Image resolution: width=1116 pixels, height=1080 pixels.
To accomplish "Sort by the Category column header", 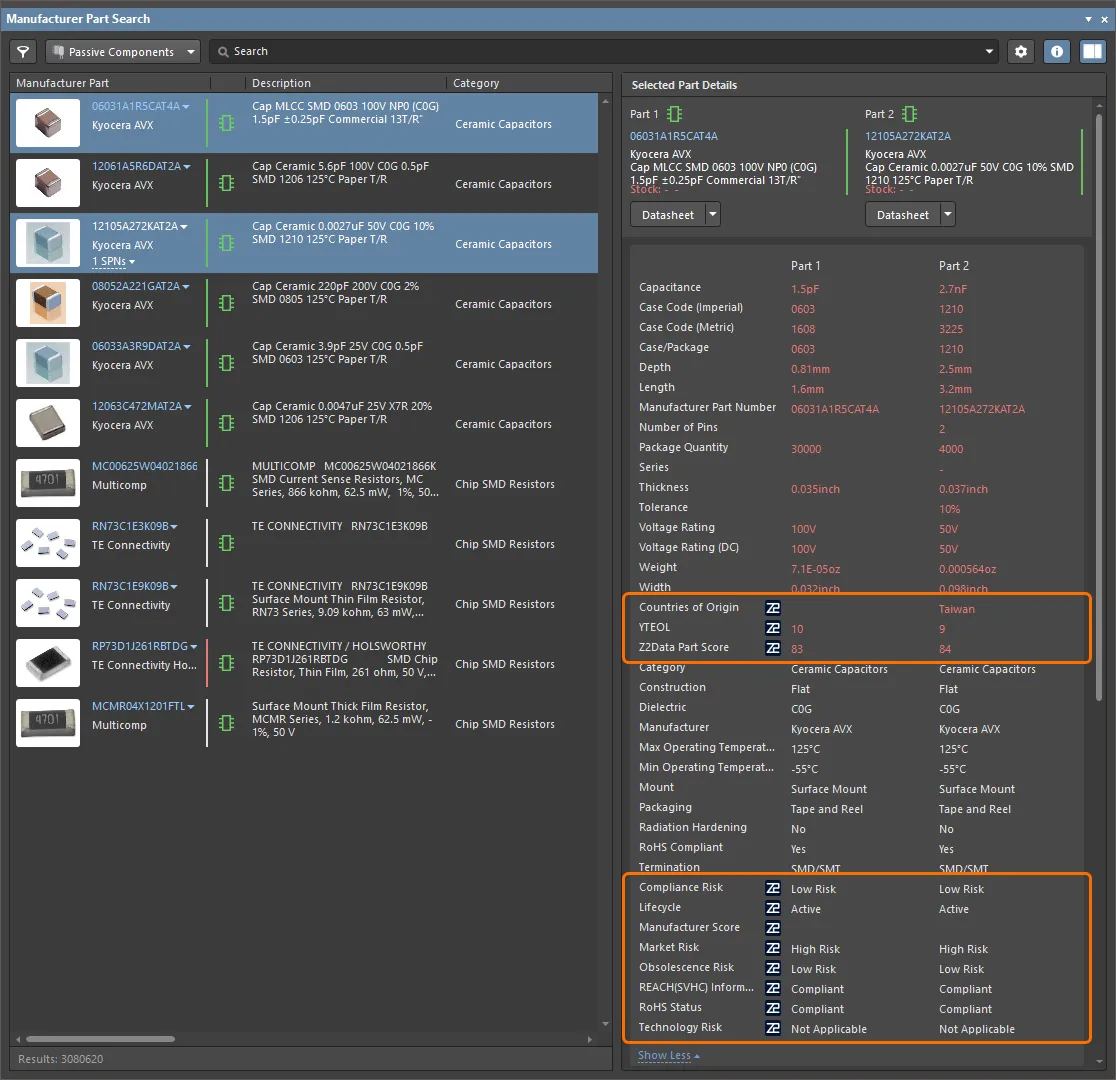I will (x=476, y=83).
